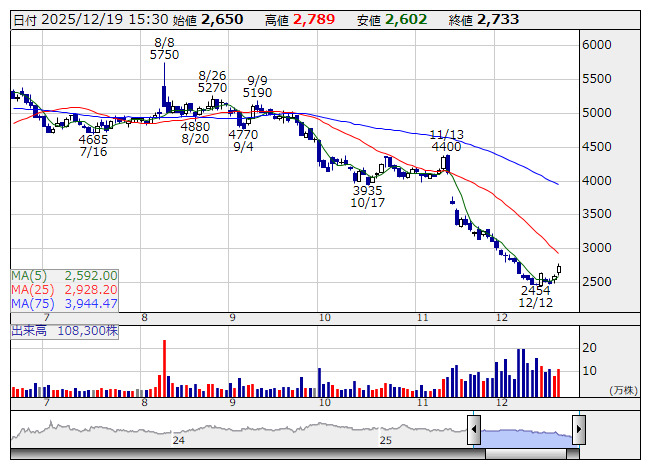The height and width of the screenshot is (470, 653).
Task: Click the 終値 2,733 closing price
Action: [484, 20]
